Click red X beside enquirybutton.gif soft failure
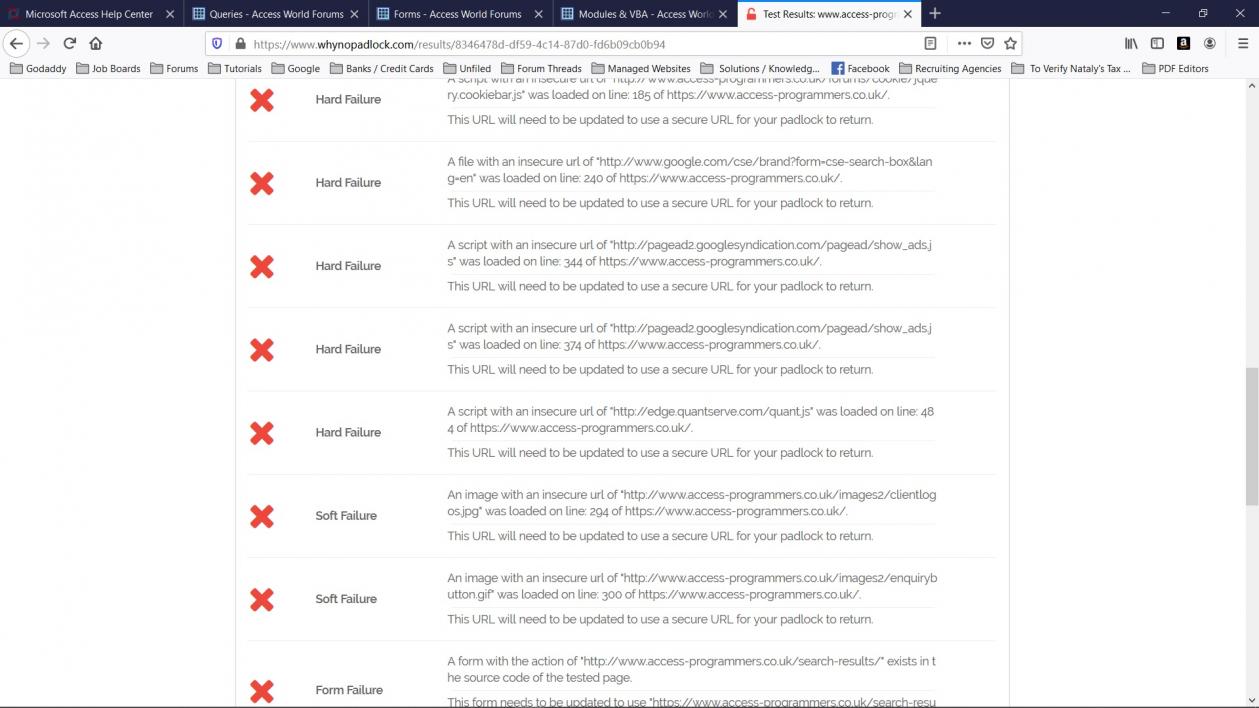The image size is (1259, 708). pyautogui.click(x=262, y=599)
